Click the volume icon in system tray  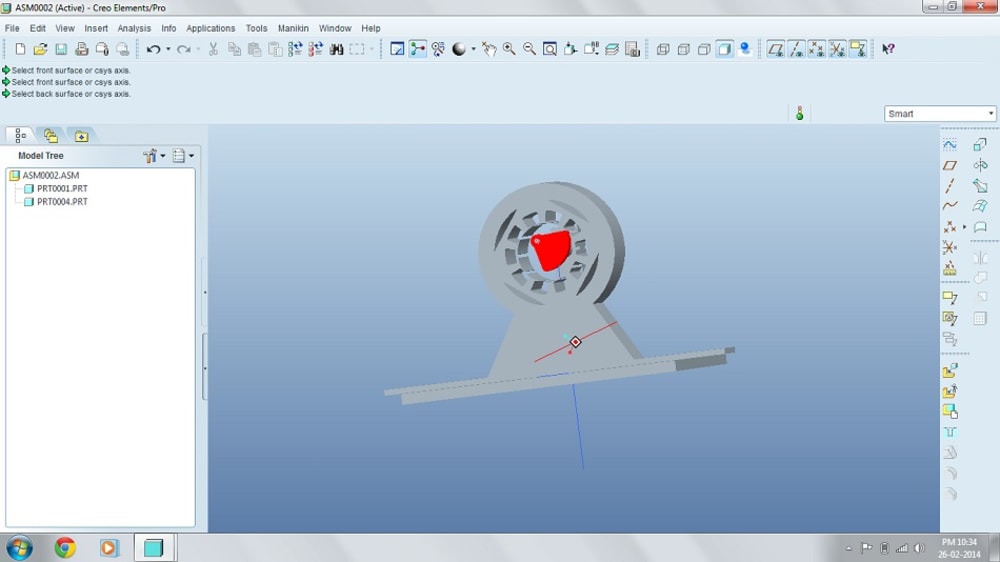[919, 548]
